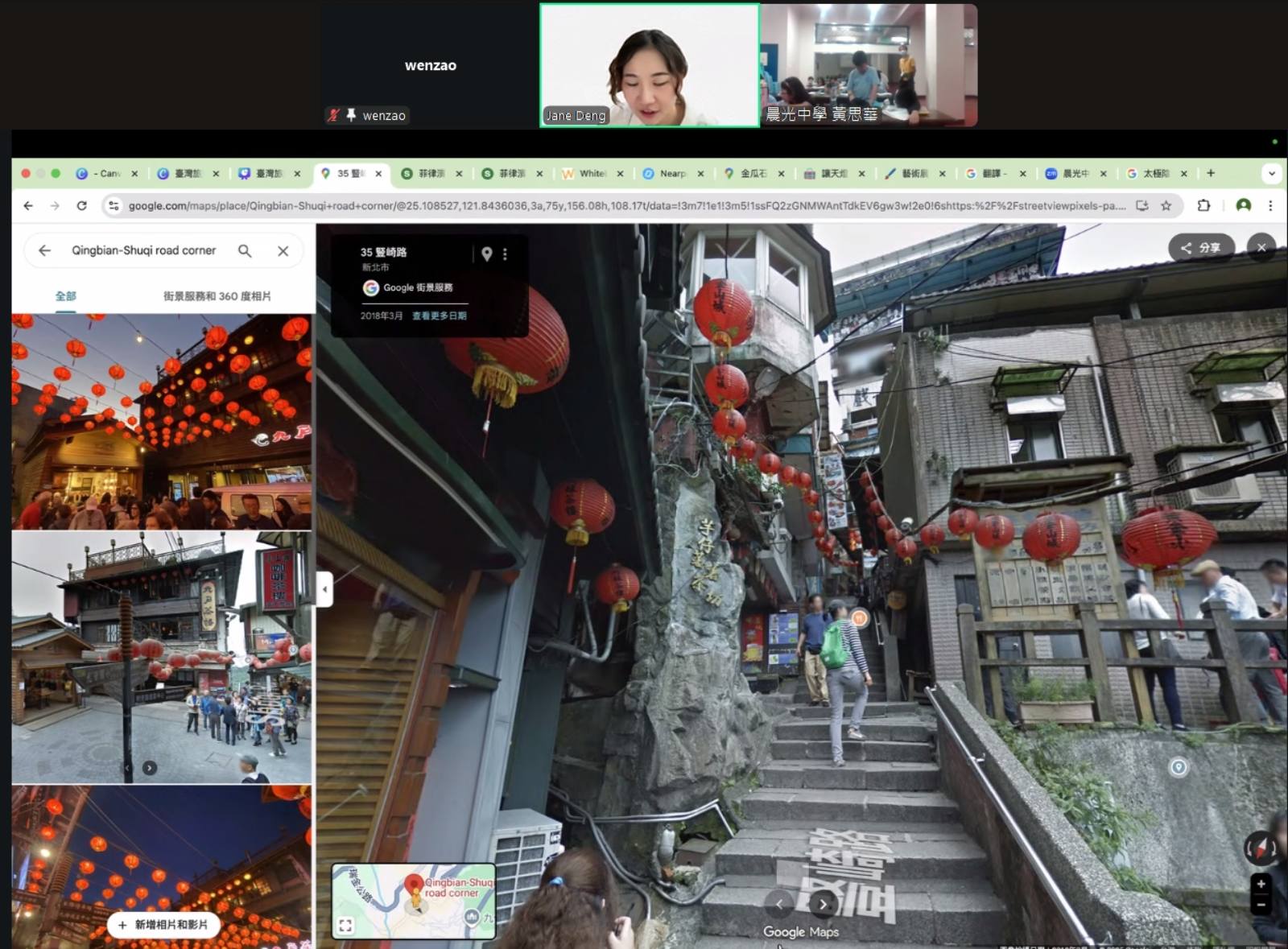The width and height of the screenshot is (1288, 949).
Task: Switch to 街景服務和 360 度相片 tab
Action: point(217,296)
